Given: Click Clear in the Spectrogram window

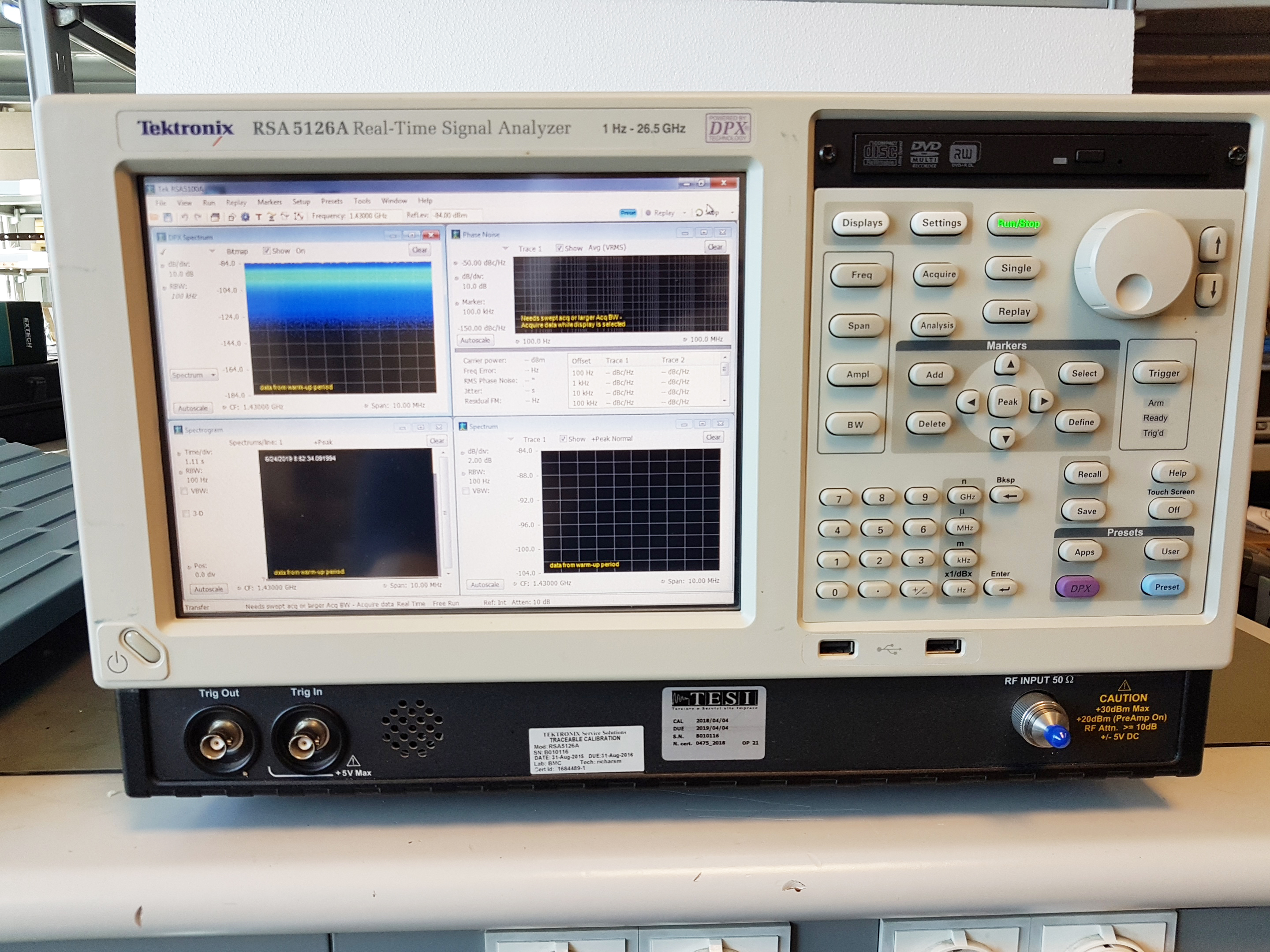Looking at the screenshot, I should pyautogui.click(x=437, y=441).
